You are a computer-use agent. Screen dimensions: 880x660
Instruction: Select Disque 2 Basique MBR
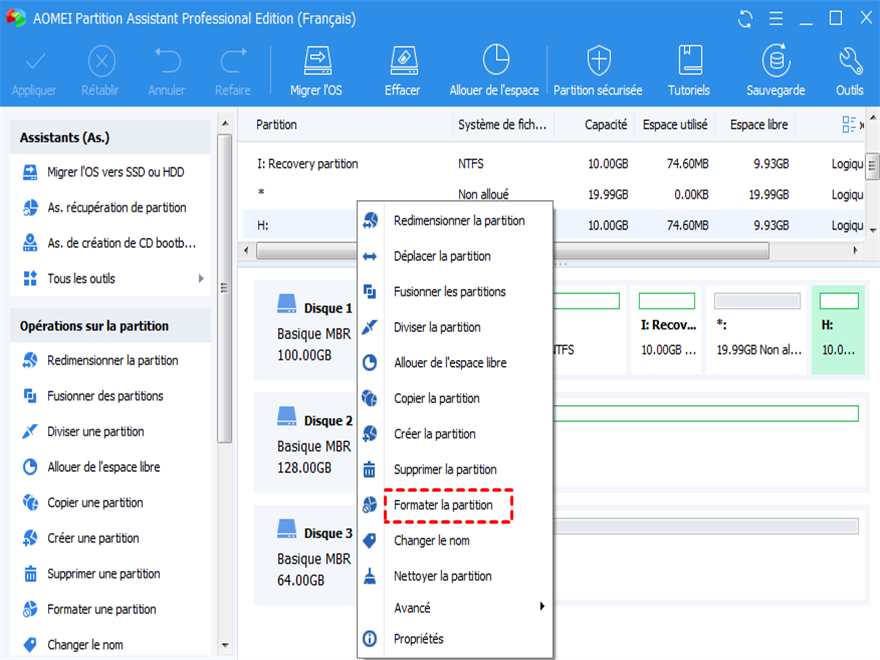click(307, 442)
